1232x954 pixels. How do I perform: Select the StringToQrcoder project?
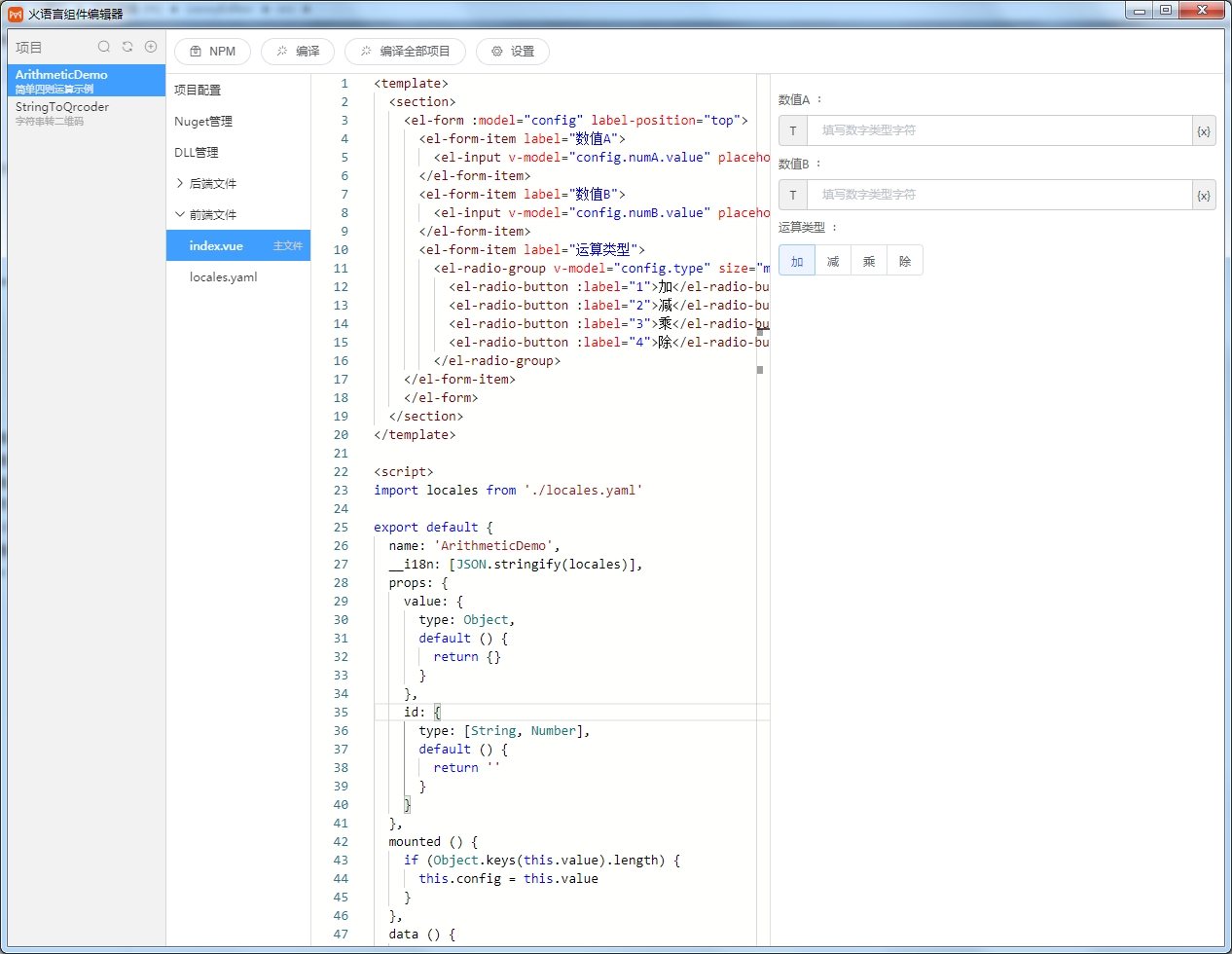coord(62,113)
